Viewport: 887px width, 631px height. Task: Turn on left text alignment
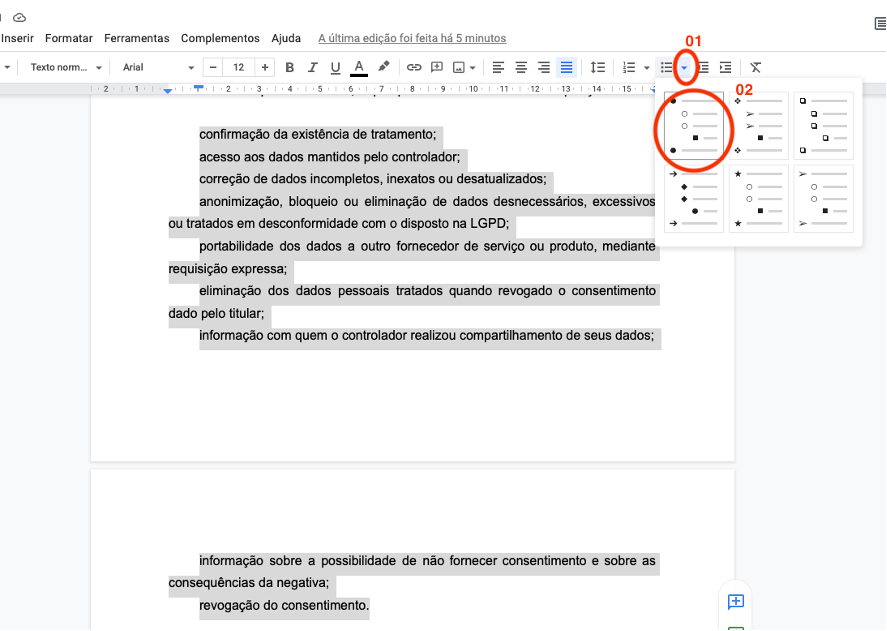[x=497, y=67]
